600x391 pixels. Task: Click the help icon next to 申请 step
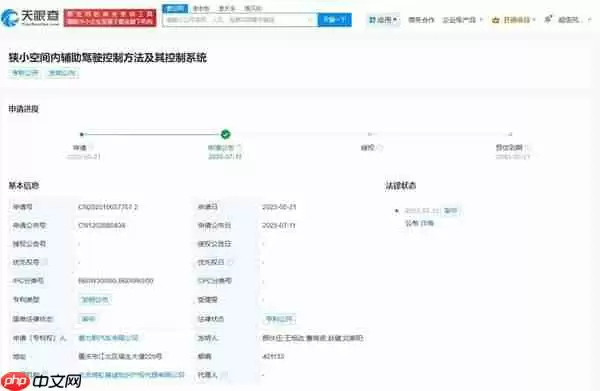point(91,148)
